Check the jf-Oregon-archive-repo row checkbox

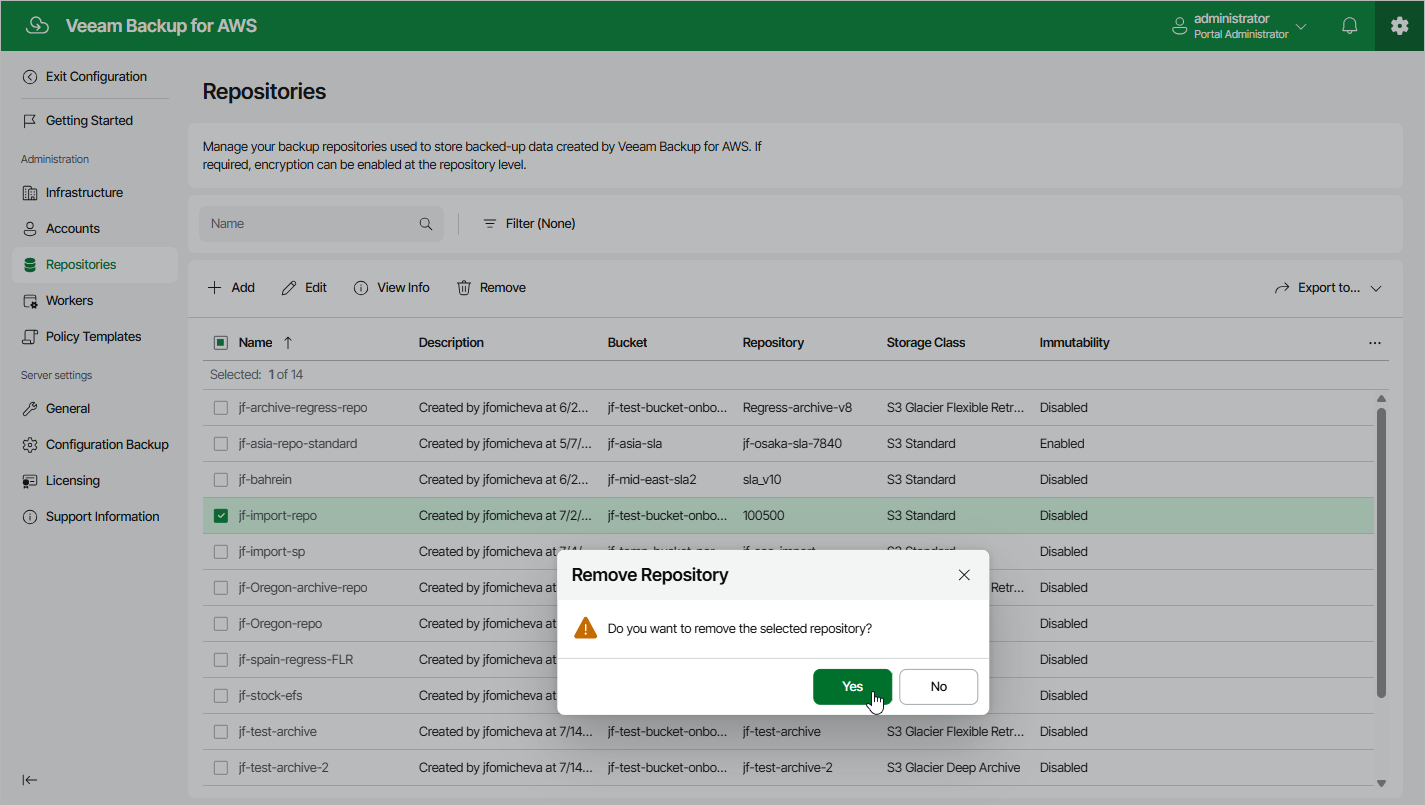click(221, 588)
